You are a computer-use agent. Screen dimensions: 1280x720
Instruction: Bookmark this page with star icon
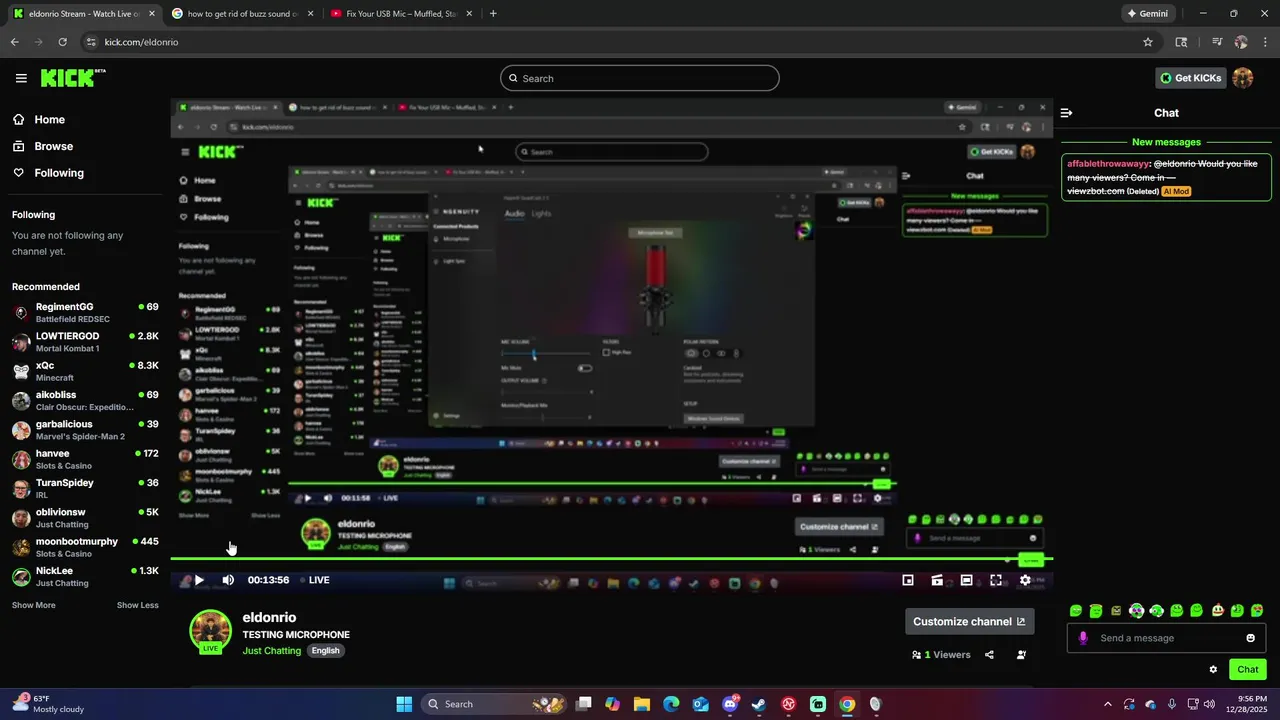pos(1148,42)
